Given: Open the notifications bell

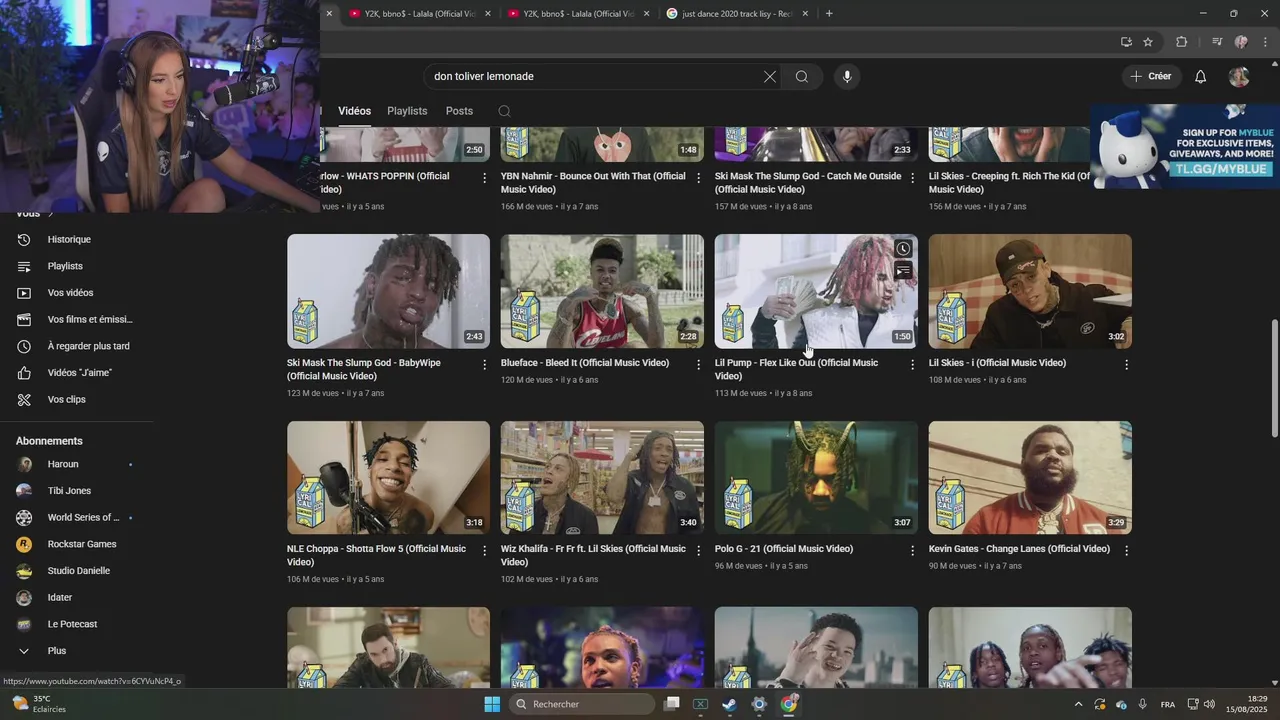Looking at the screenshot, I should click(1201, 77).
